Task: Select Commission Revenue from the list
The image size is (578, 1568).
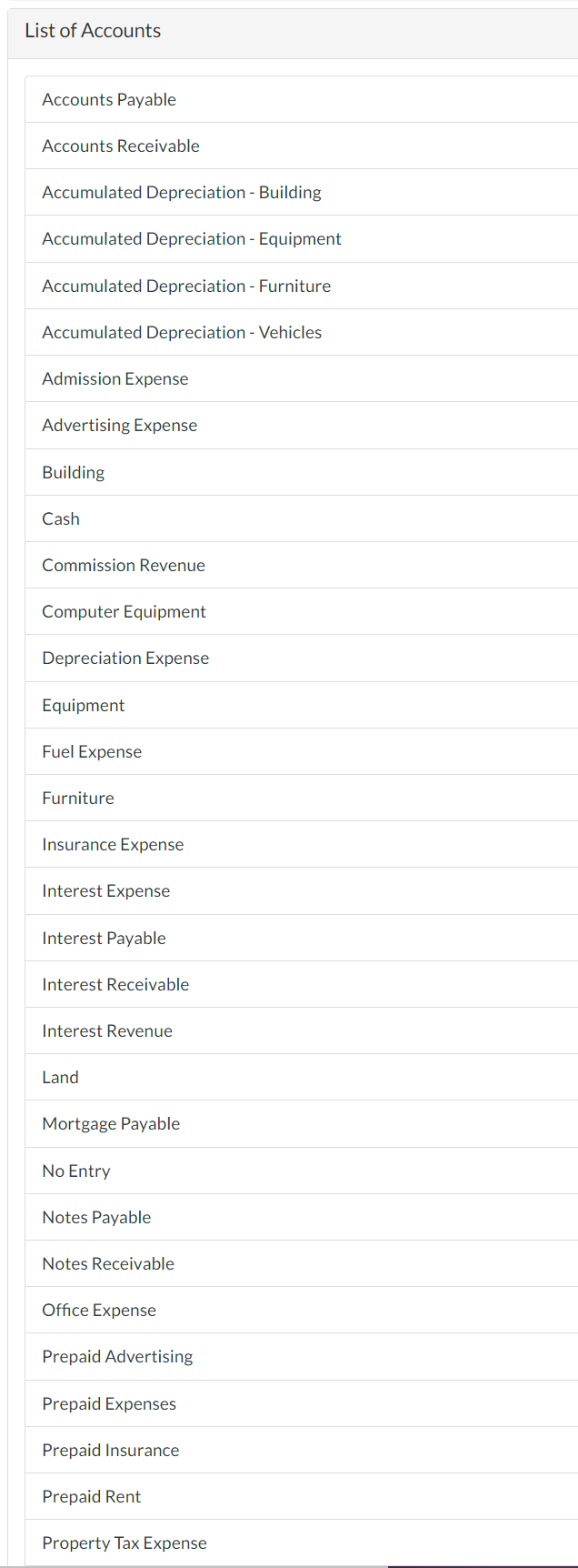Action: point(123,565)
